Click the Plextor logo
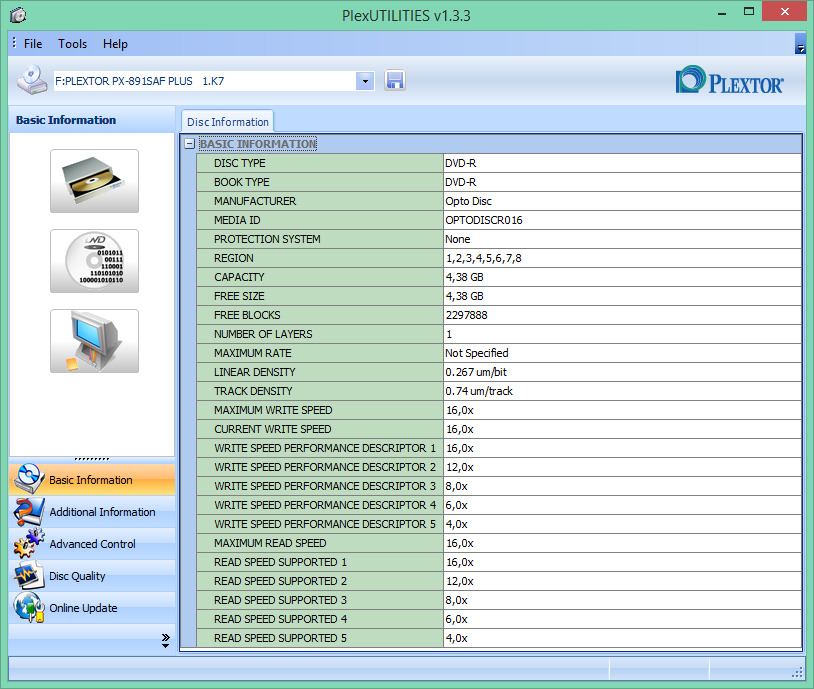Screen dimensions: 814x689 tap(729, 80)
